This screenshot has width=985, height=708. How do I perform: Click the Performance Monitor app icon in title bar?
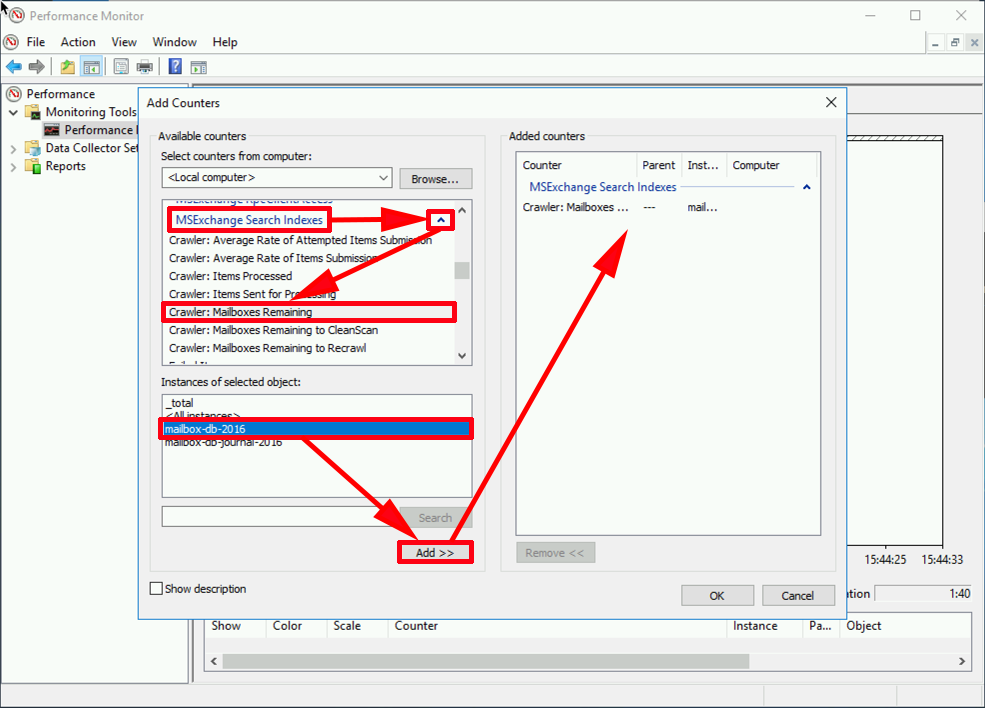(x=16, y=16)
